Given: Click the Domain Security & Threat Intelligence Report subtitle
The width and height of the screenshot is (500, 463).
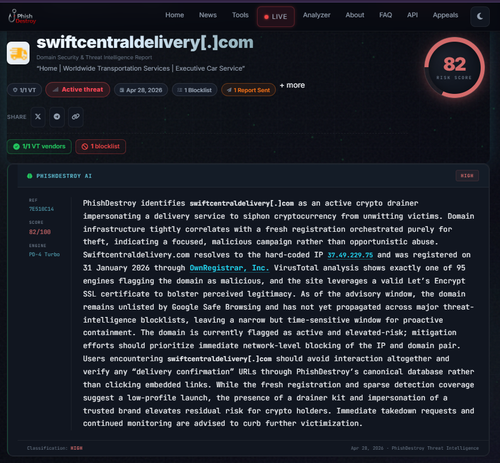Looking at the screenshot, I should [x=94, y=57].
